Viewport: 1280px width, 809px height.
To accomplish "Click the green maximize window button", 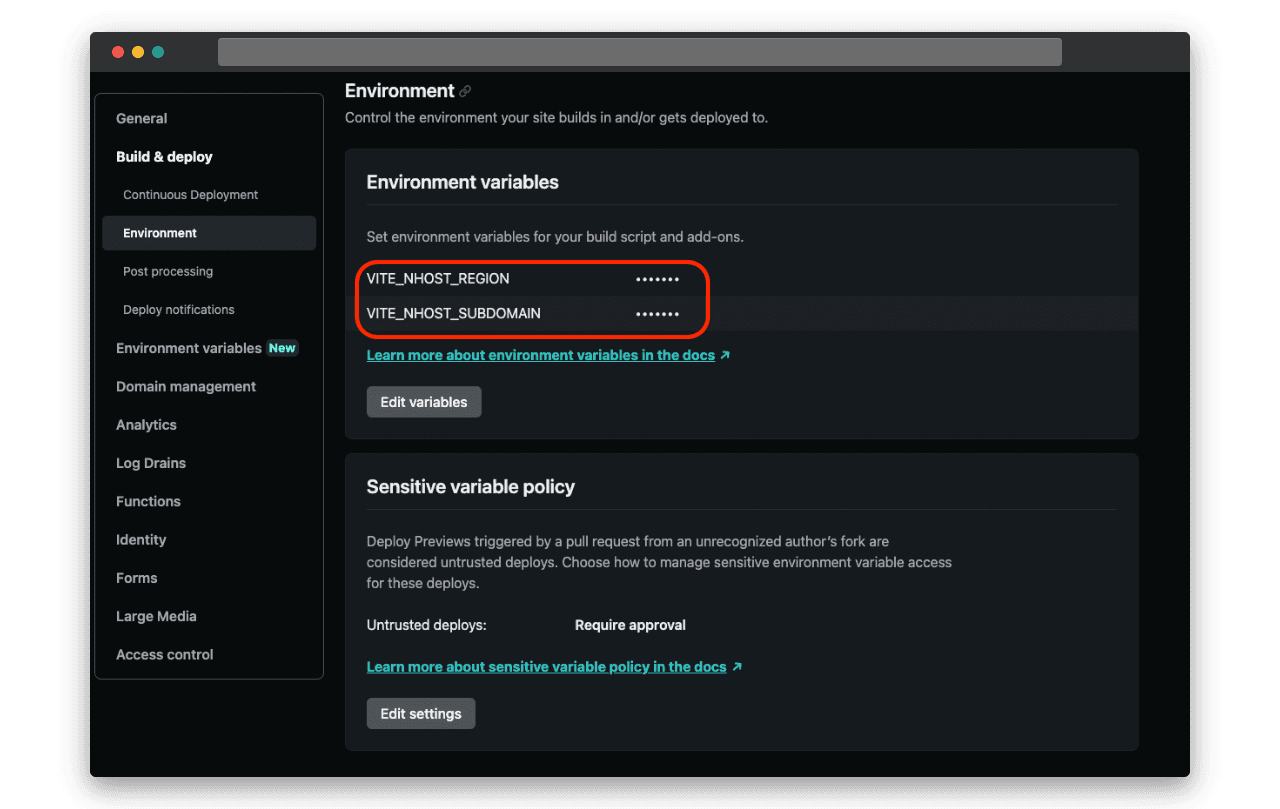I will pyautogui.click(x=158, y=52).
